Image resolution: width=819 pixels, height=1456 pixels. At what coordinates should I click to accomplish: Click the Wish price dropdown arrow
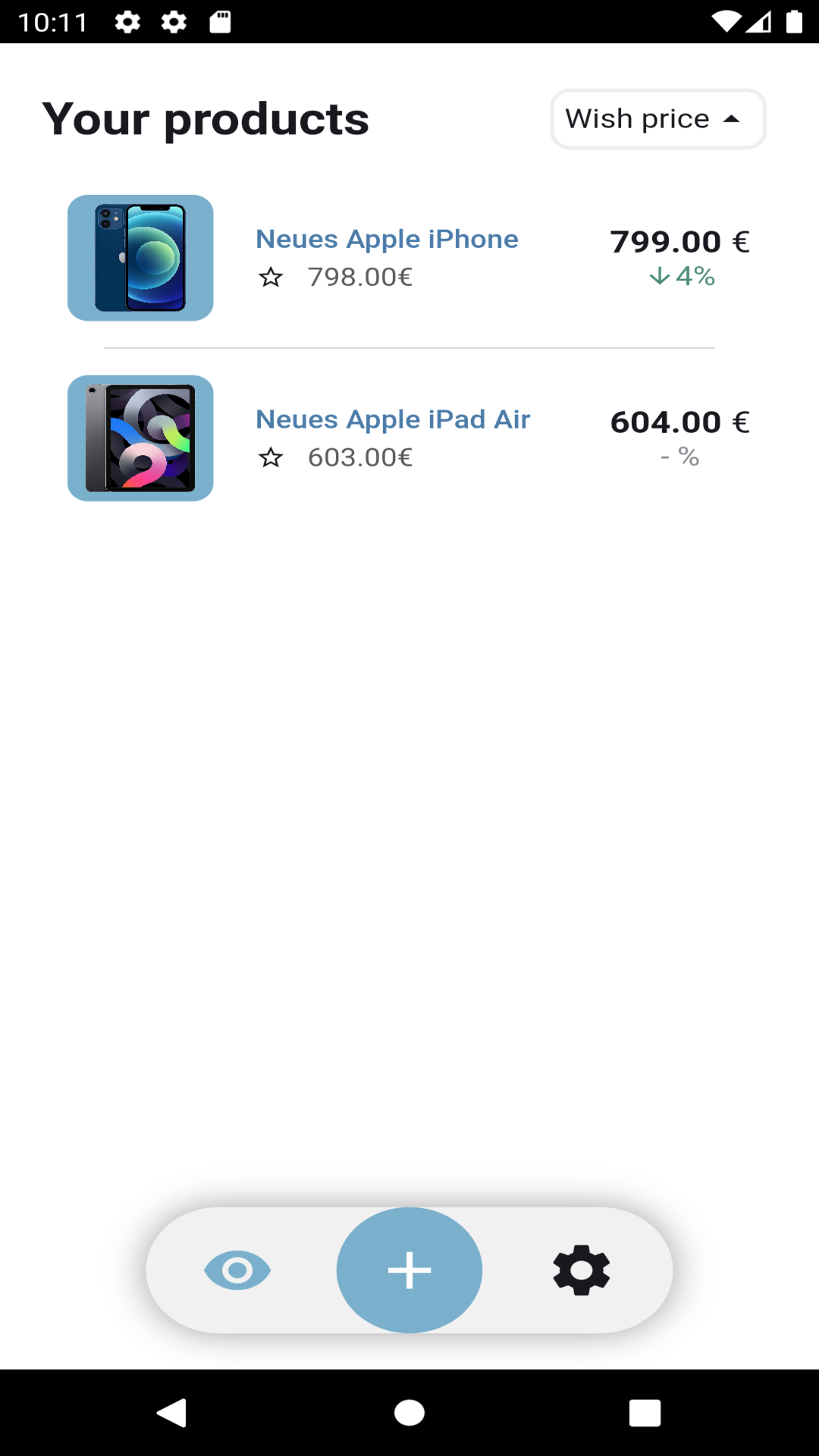tap(732, 119)
